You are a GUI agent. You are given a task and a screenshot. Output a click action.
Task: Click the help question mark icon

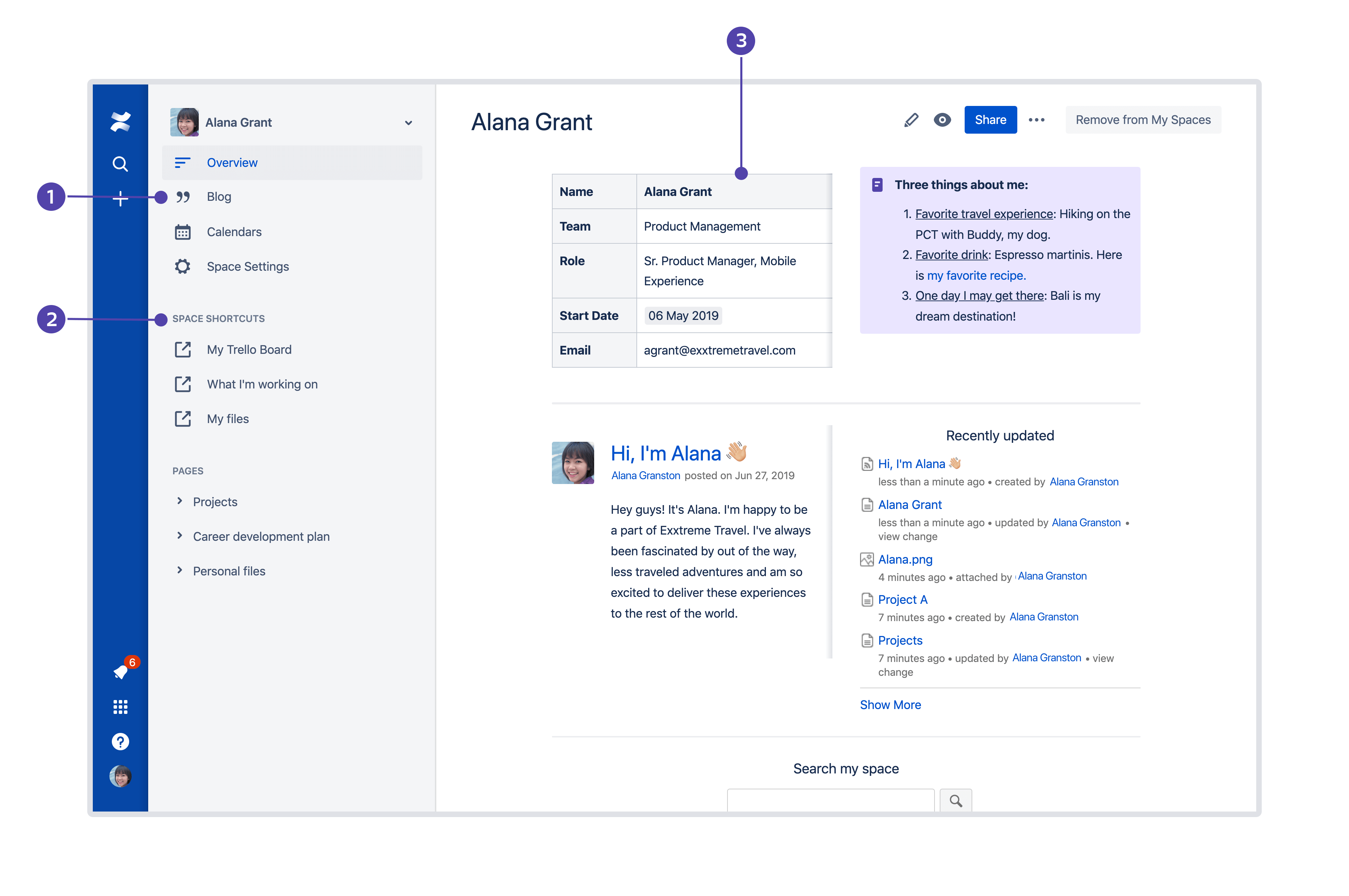point(120,742)
